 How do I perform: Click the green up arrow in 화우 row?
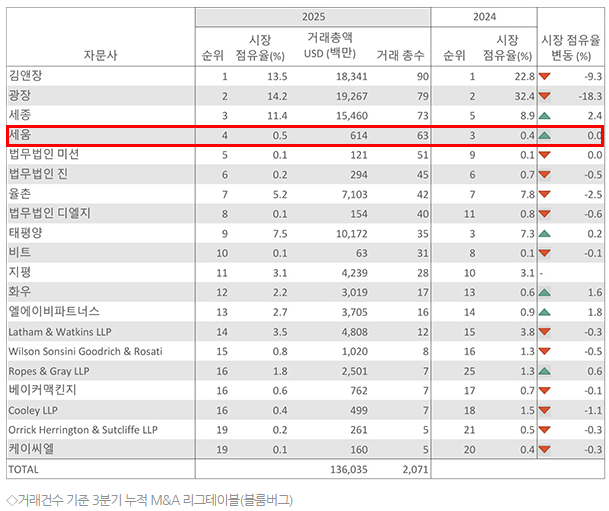tap(545, 292)
